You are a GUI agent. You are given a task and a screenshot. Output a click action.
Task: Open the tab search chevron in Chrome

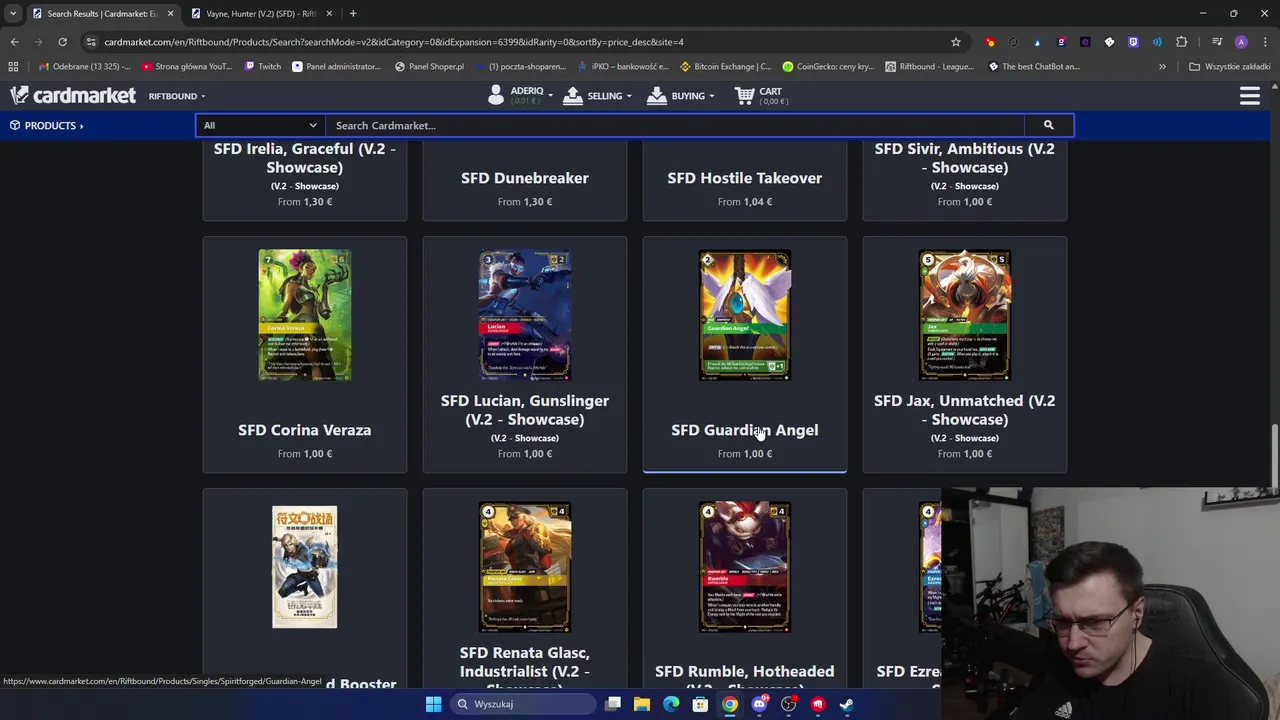coord(13,13)
